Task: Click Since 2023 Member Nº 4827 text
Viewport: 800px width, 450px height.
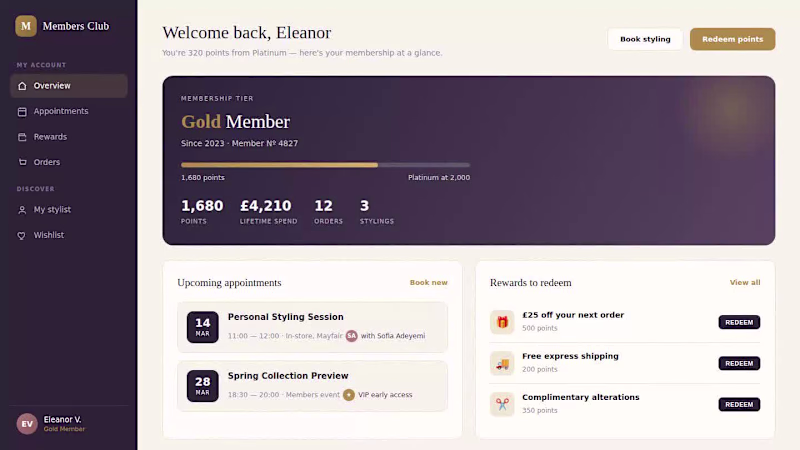Action: [x=239, y=143]
